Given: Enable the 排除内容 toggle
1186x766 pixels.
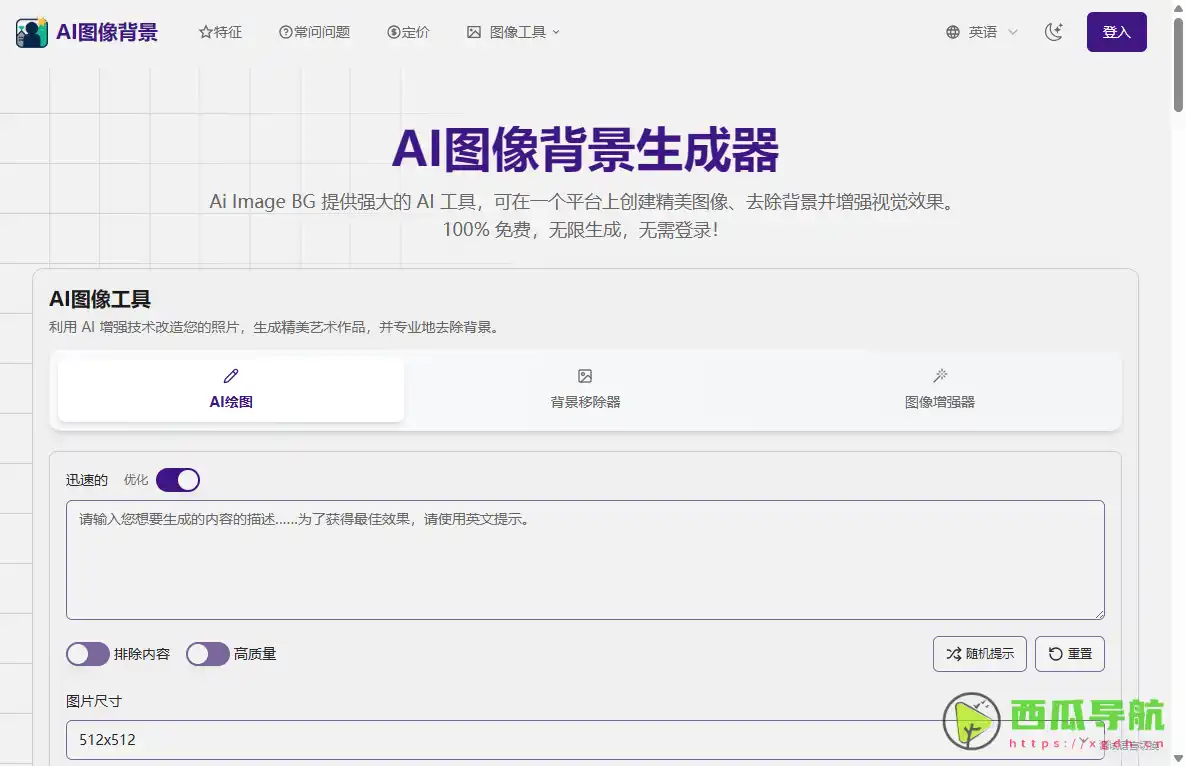Looking at the screenshot, I should [x=88, y=654].
